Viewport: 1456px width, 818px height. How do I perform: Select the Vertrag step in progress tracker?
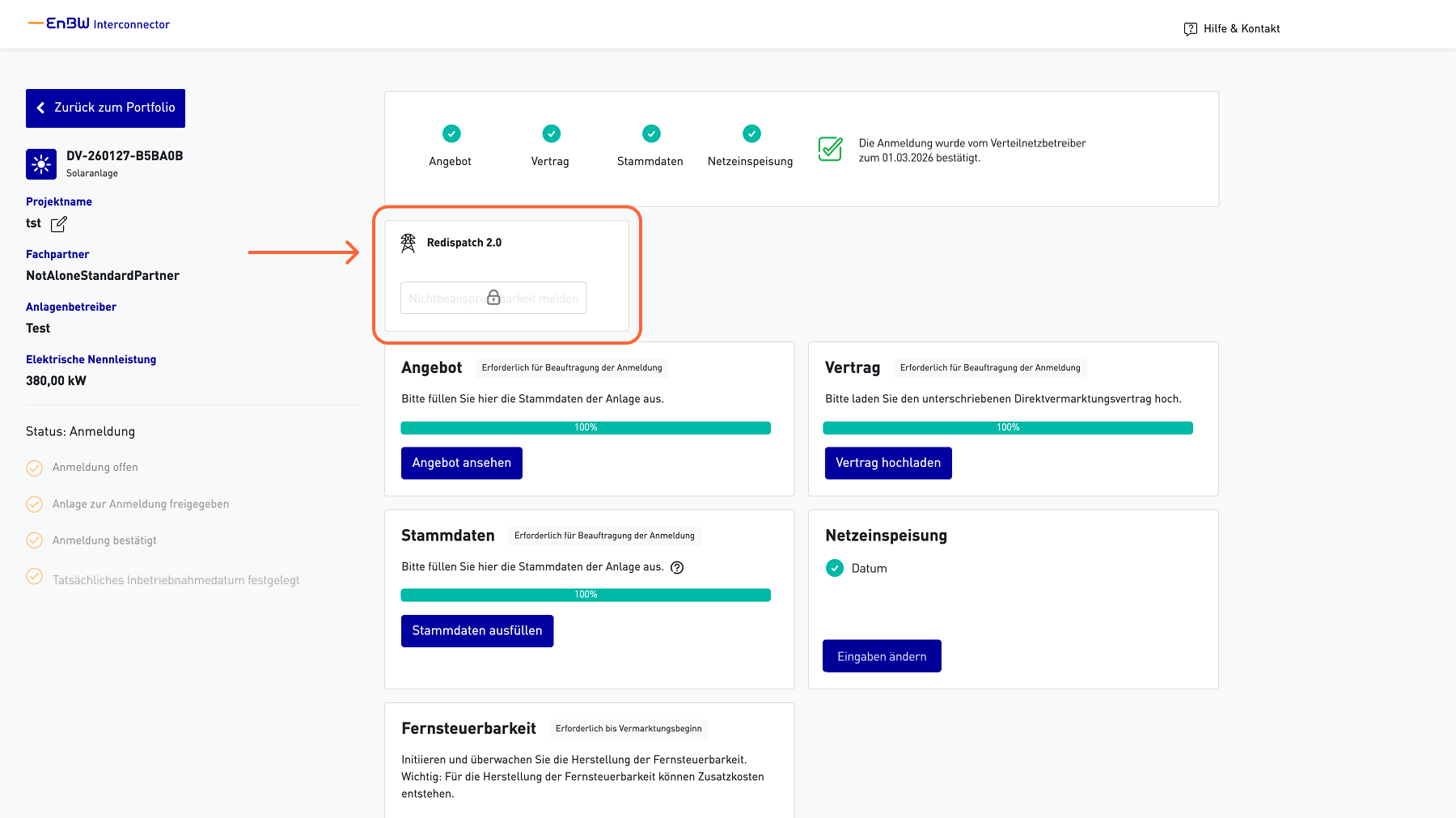pyautogui.click(x=551, y=134)
